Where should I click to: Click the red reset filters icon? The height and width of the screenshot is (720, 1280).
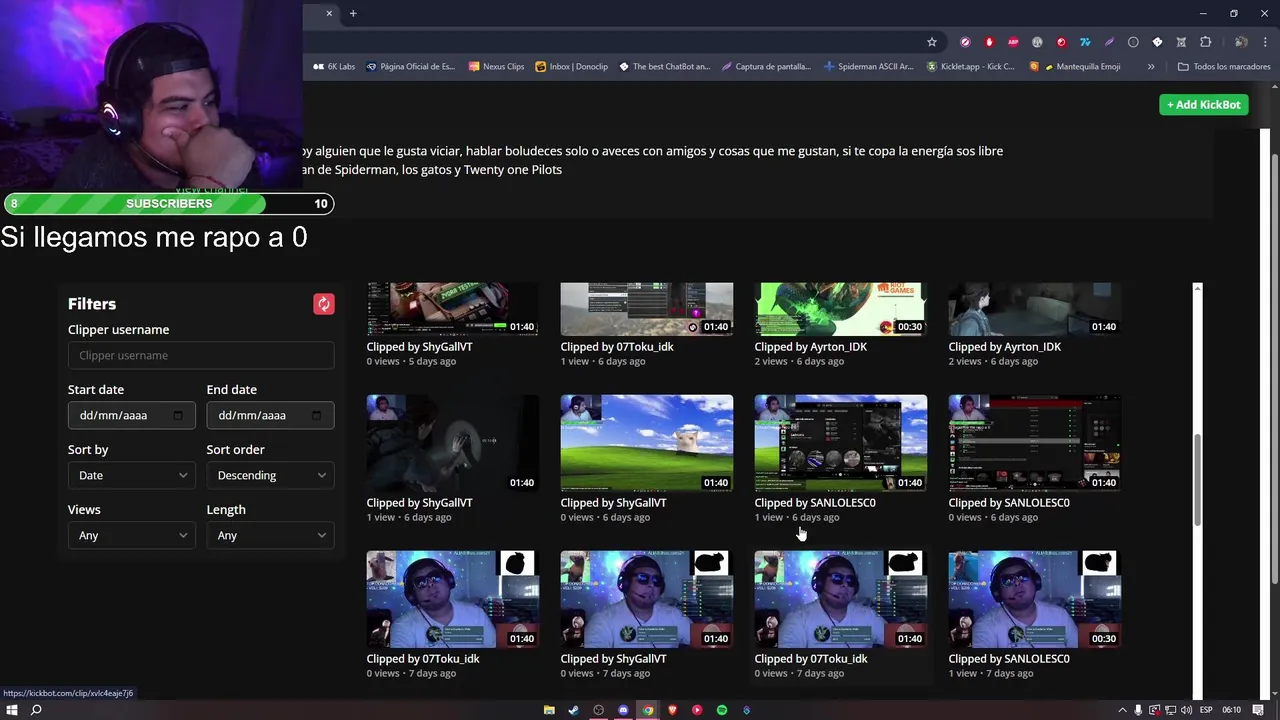[x=324, y=304]
